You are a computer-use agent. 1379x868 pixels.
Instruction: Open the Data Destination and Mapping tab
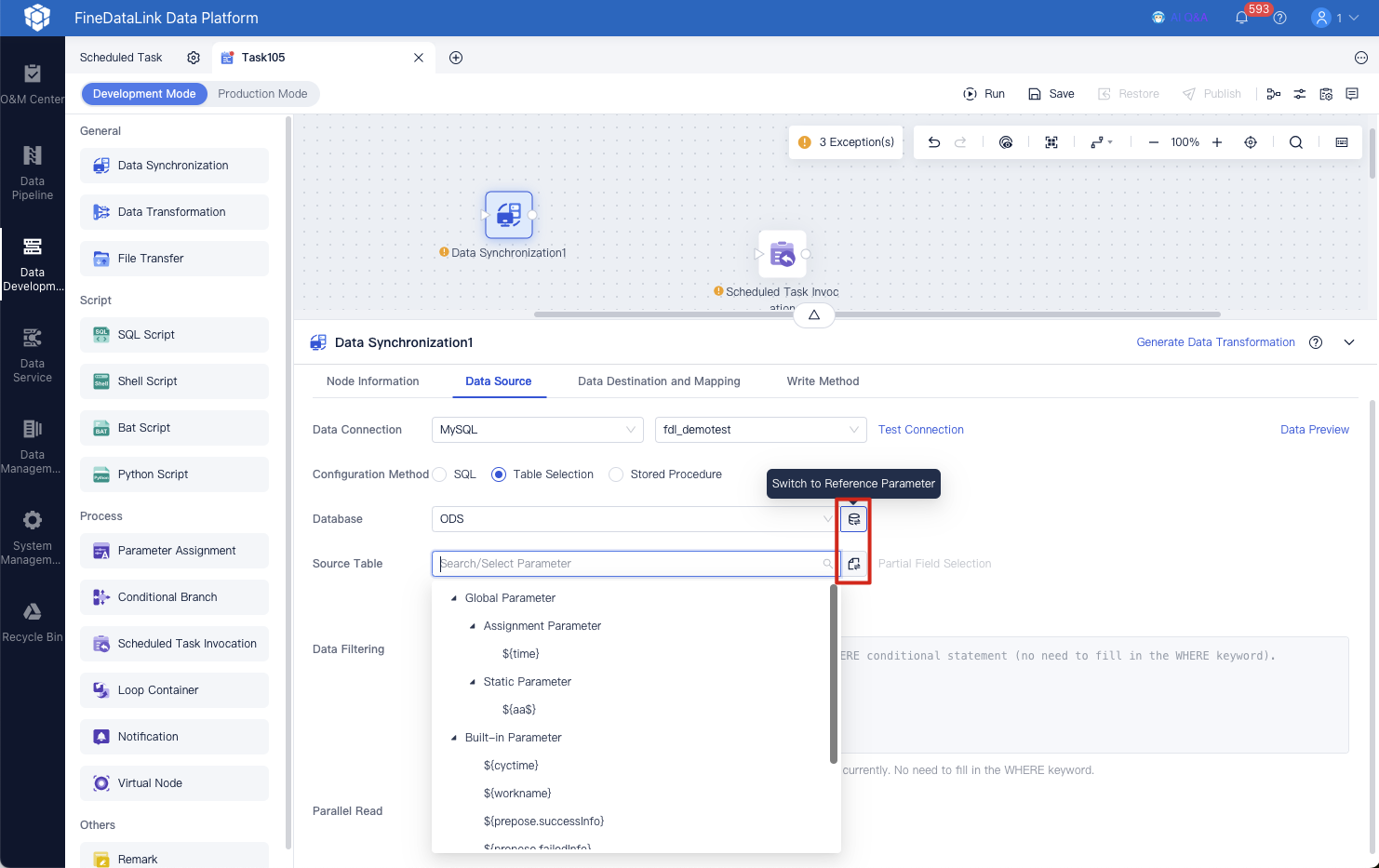click(659, 381)
